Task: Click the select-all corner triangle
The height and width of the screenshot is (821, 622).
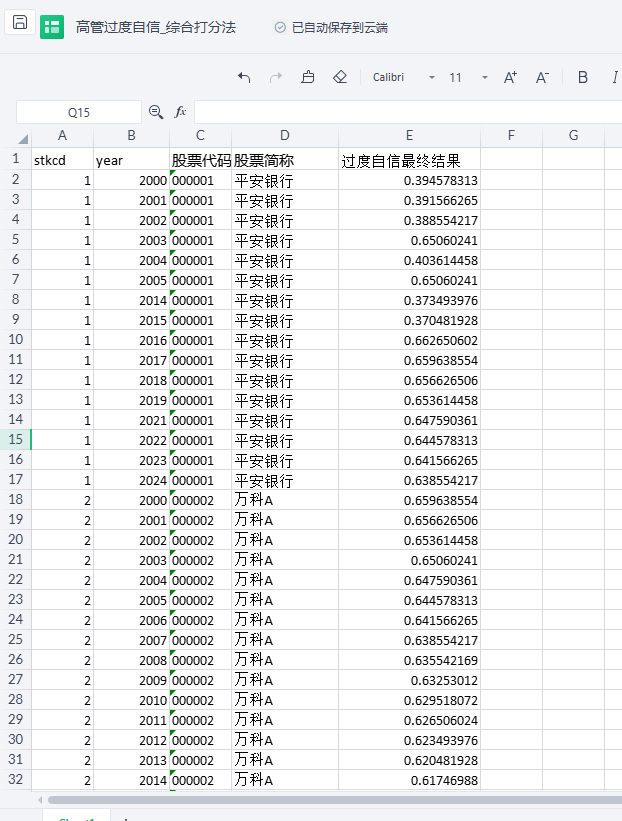Action: tap(23, 138)
